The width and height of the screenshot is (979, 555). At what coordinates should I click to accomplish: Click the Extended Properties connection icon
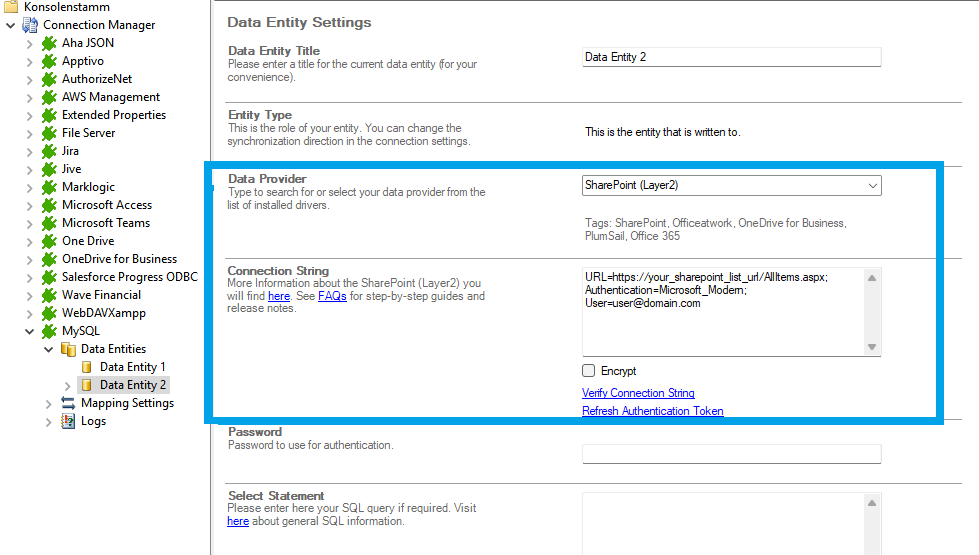(49, 115)
